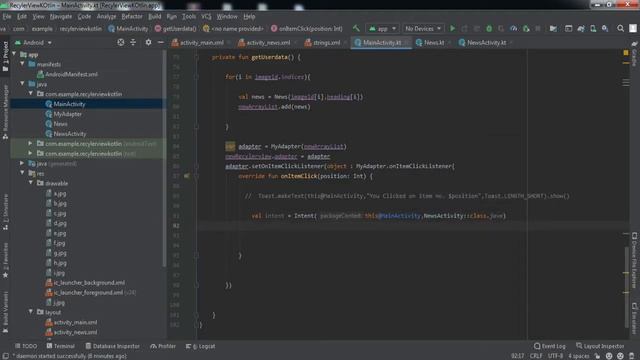Select a.jpg in drawable folder
The height and width of the screenshot is (360, 640).
pyautogui.click(x=60, y=193)
